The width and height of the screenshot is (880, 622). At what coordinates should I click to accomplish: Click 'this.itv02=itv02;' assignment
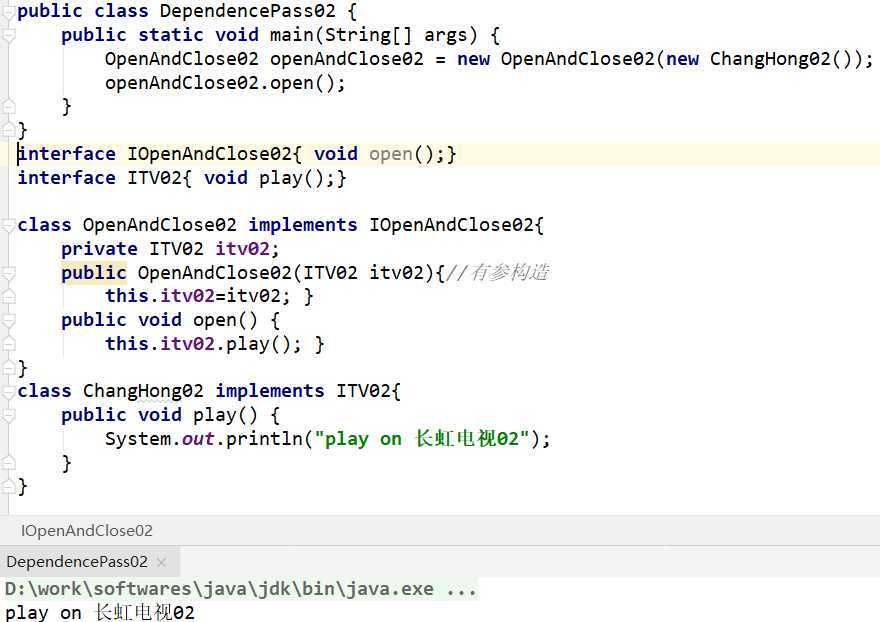198,296
